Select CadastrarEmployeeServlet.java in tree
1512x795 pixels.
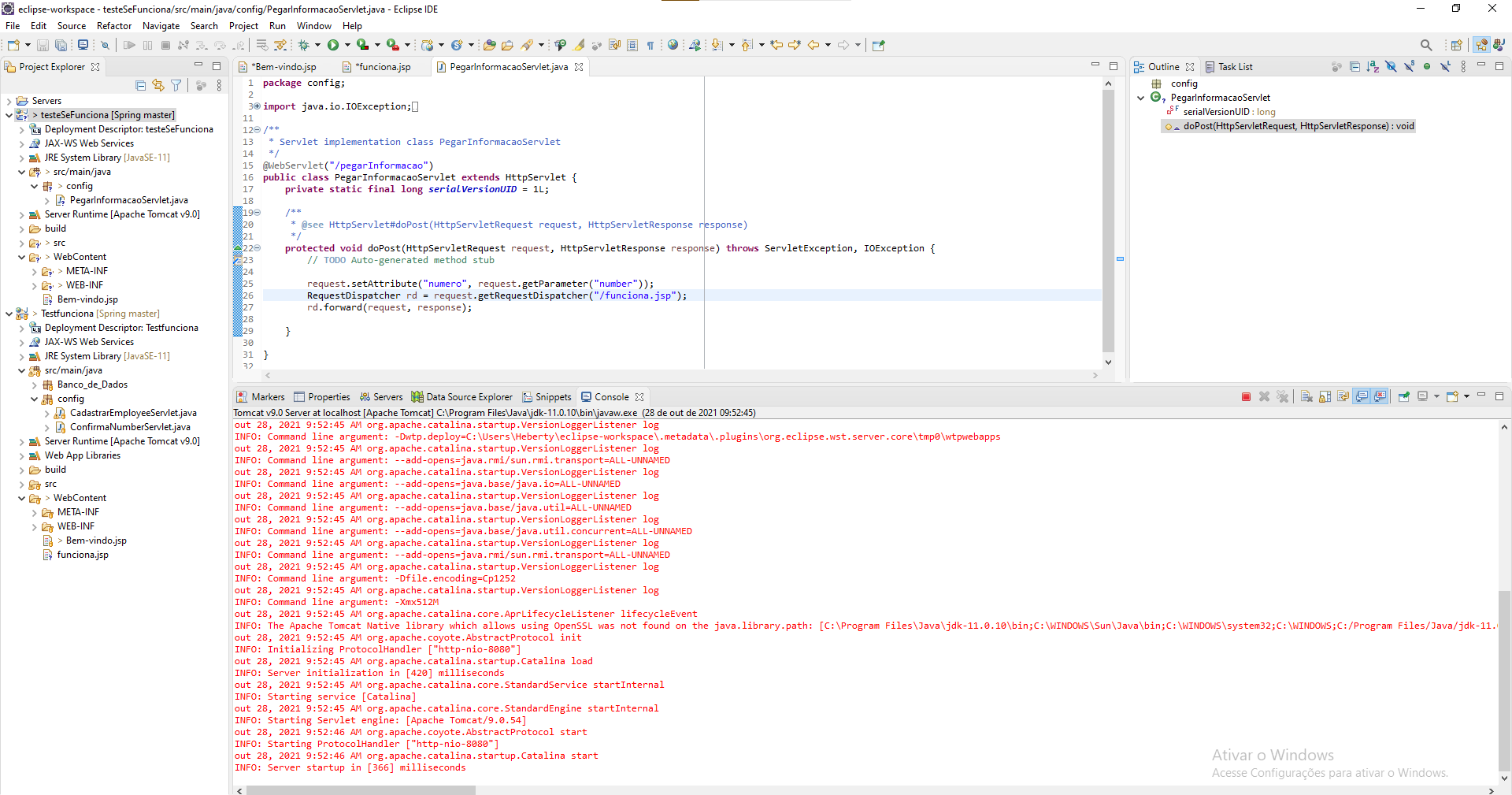click(x=133, y=413)
